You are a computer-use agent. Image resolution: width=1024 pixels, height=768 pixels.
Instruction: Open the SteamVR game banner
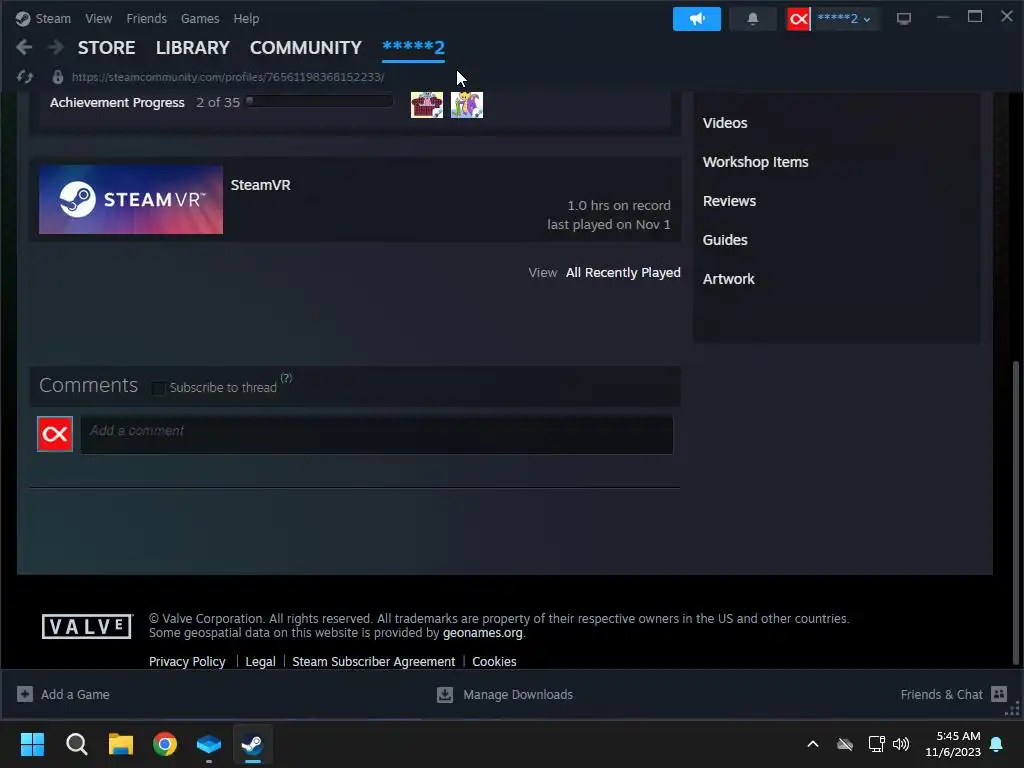(131, 199)
